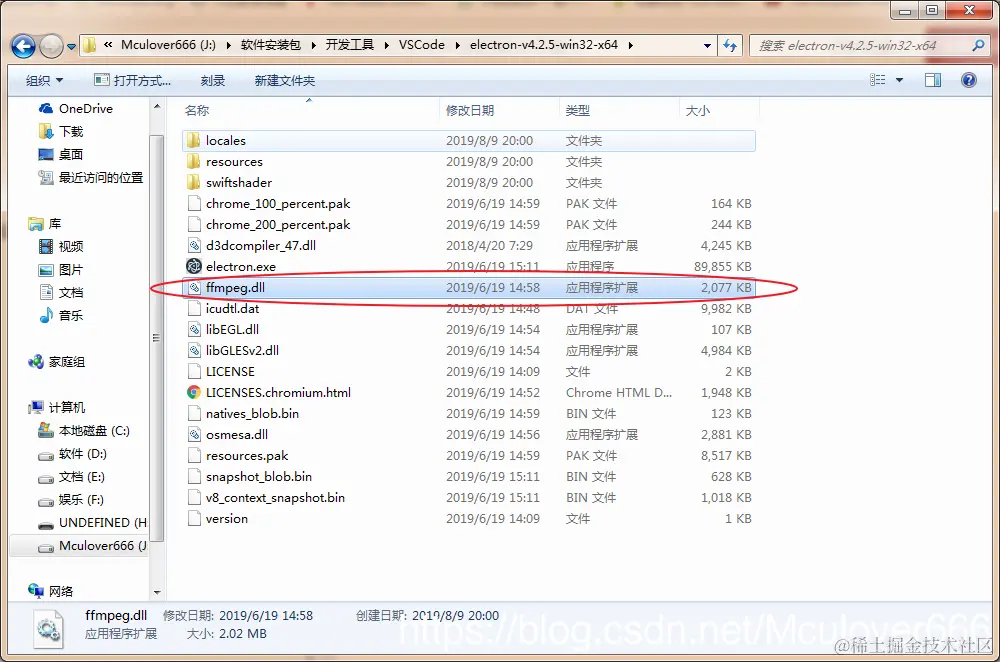Viewport: 1000px width, 662px height.
Task: Click the navigation pane scroll-down arrow
Action: pos(157,592)
